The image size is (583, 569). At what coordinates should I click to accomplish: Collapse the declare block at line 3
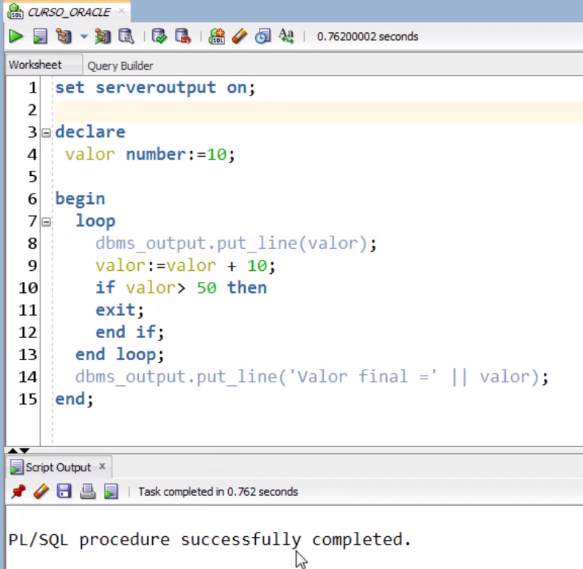coord(46,133)
